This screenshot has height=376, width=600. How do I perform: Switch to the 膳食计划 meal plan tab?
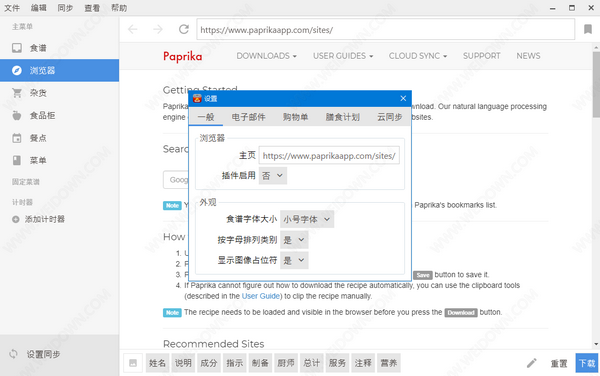click(342, 117)
